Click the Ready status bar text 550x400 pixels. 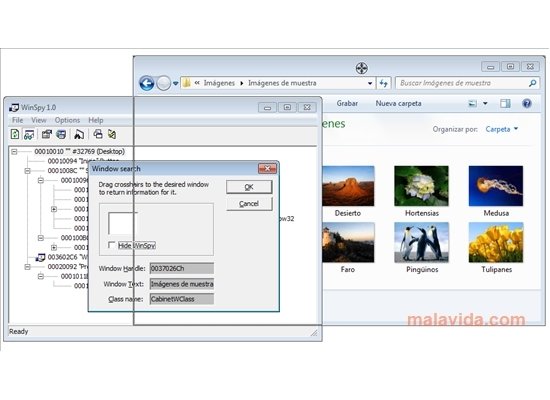[x=19, y=332]
